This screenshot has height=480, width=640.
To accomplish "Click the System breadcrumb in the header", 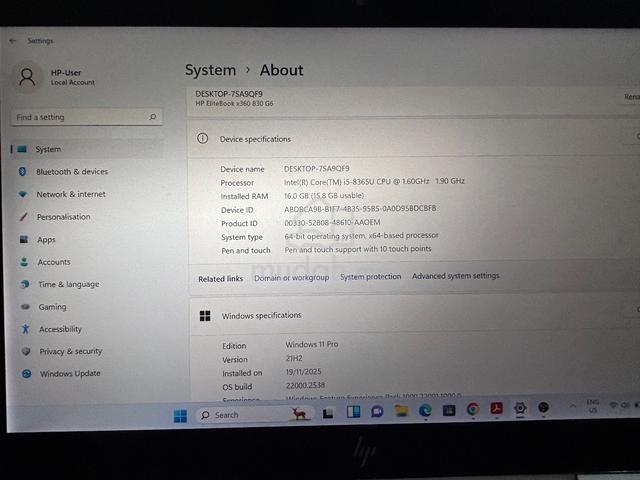I will click(x=211, y=70).
